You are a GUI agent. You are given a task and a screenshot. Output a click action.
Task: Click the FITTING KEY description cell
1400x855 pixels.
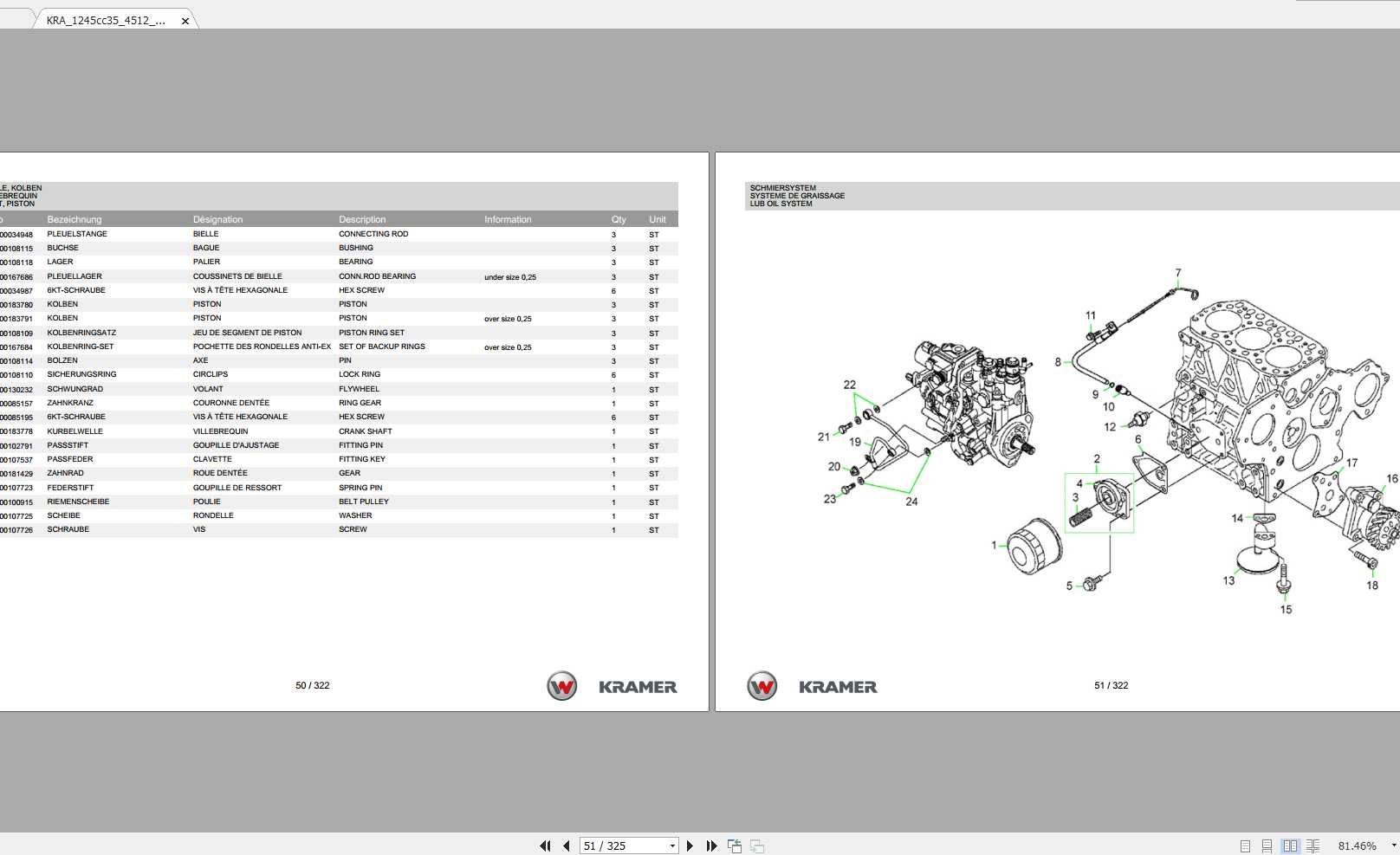point(362,459)
